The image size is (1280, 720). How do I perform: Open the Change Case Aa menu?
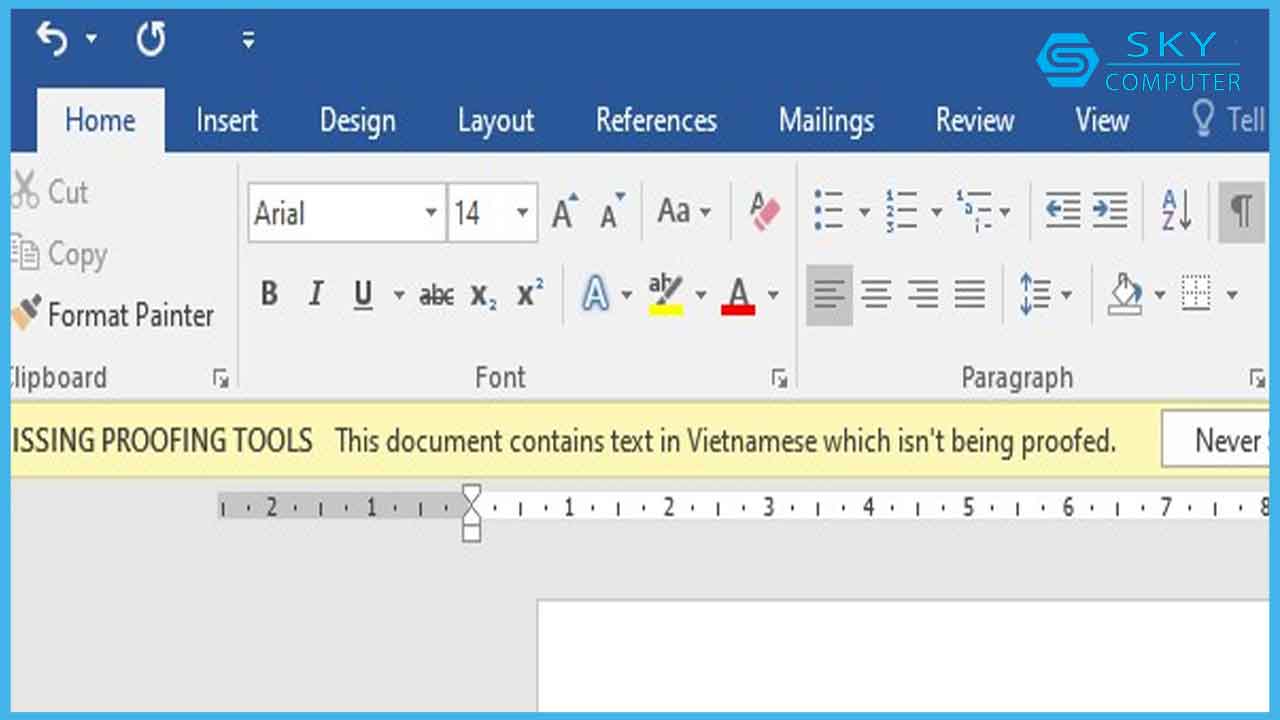pyautogui.click(x=684, y=211)
